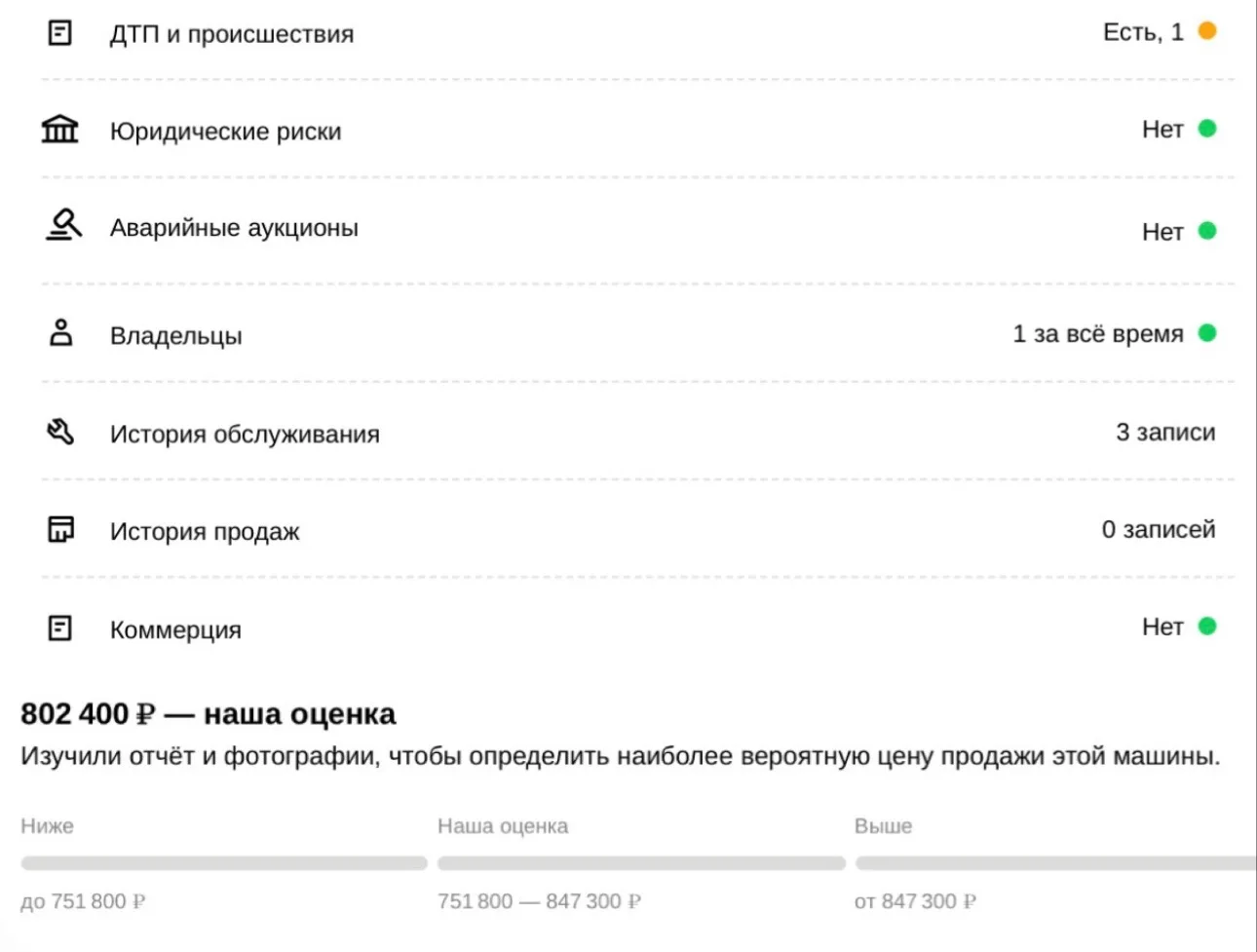Click the 802 400 ₽ — наша оценка heading
The height and width of the screenshot is (952, 1257).
[x=208, y=714]
